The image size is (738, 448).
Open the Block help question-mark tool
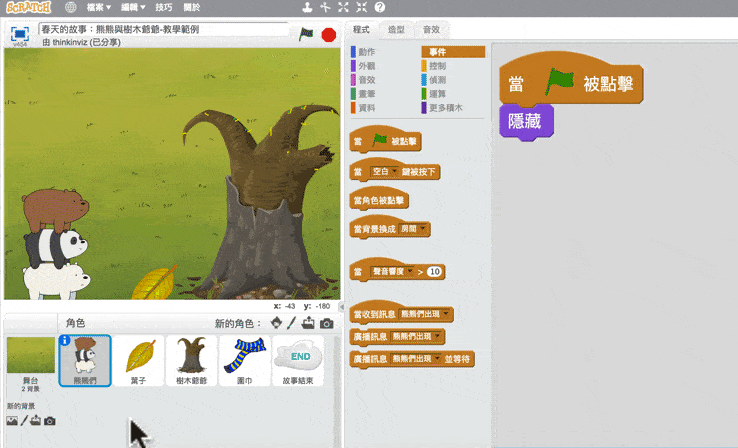(379, 7)
